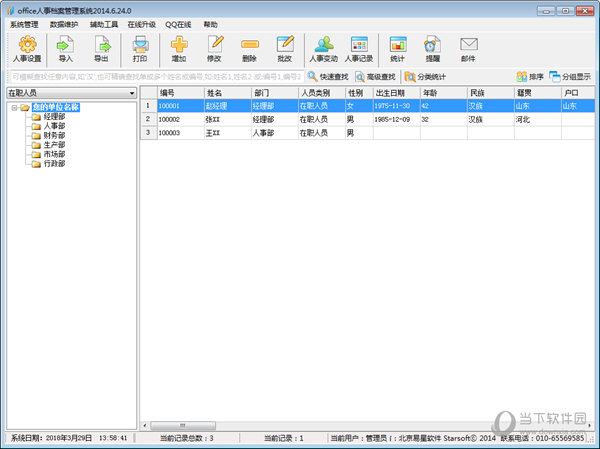
Task: Select 财务部 in the department tree
Action: (x=55, y=135)
